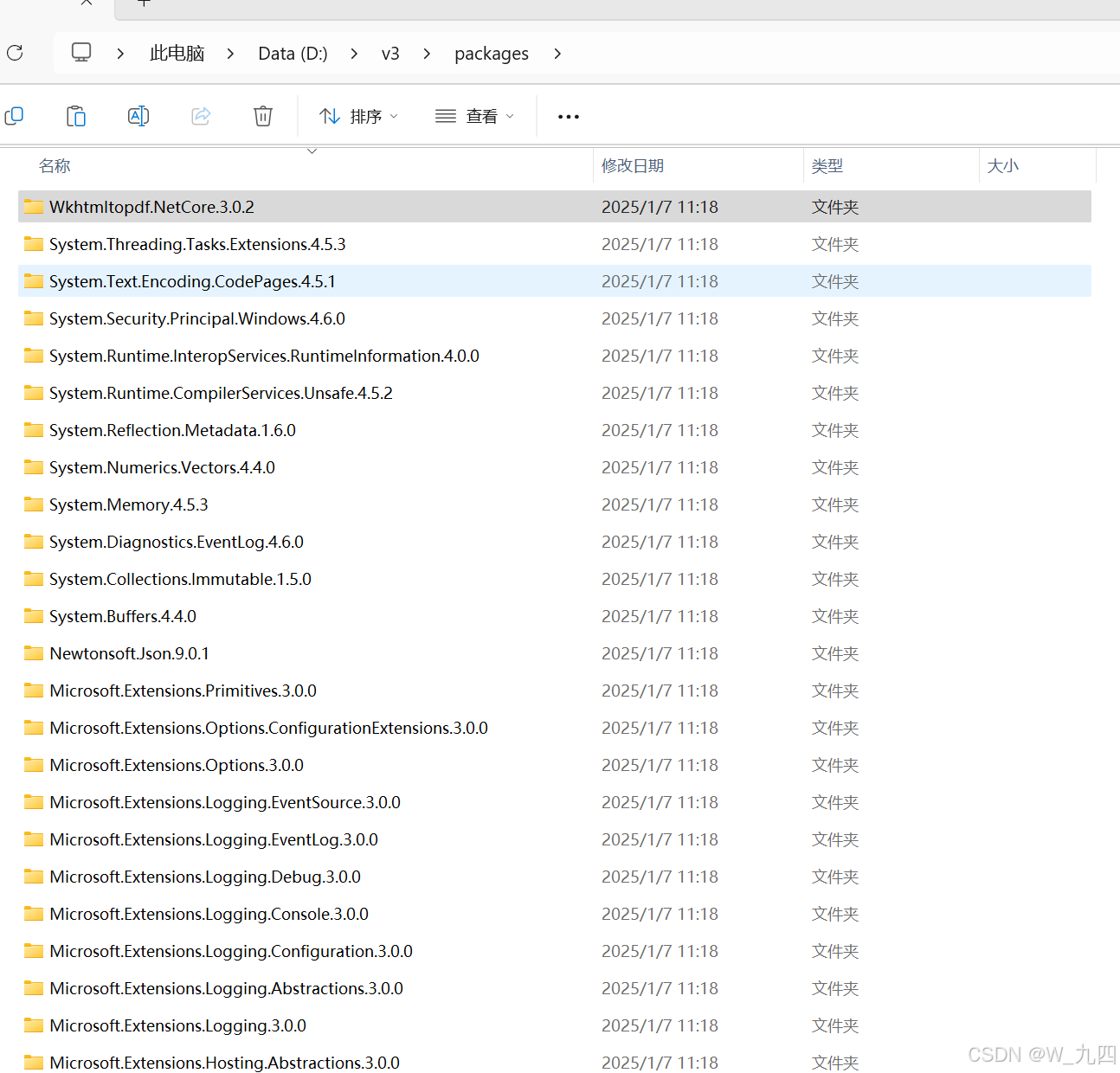1120x1073 pixels.
Task: Select System.Text.Encoding.CodePages.4.5.1 folder
Action: coord(554,281)
